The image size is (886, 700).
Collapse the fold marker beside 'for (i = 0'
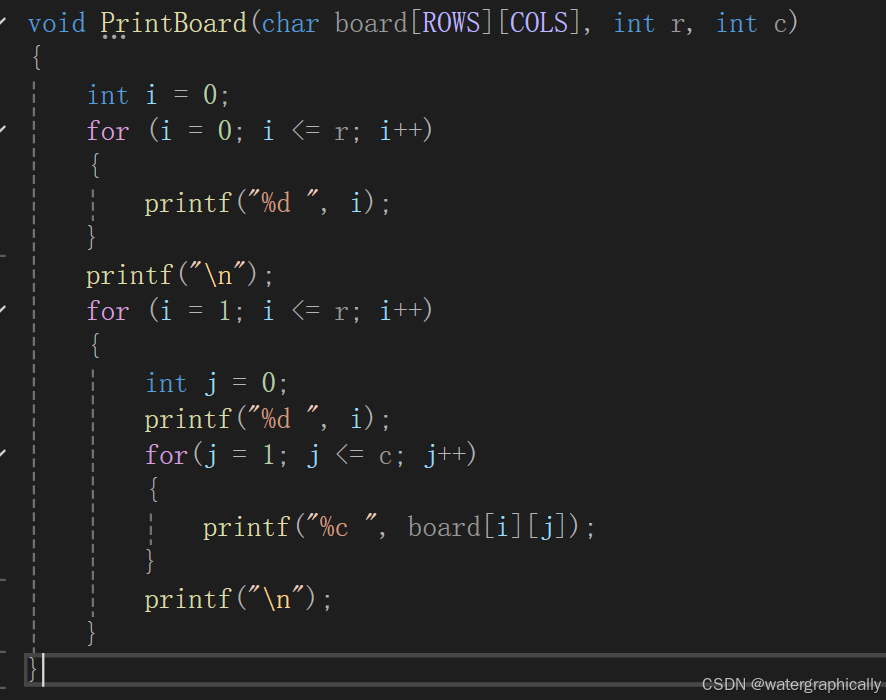pos(3,131)
